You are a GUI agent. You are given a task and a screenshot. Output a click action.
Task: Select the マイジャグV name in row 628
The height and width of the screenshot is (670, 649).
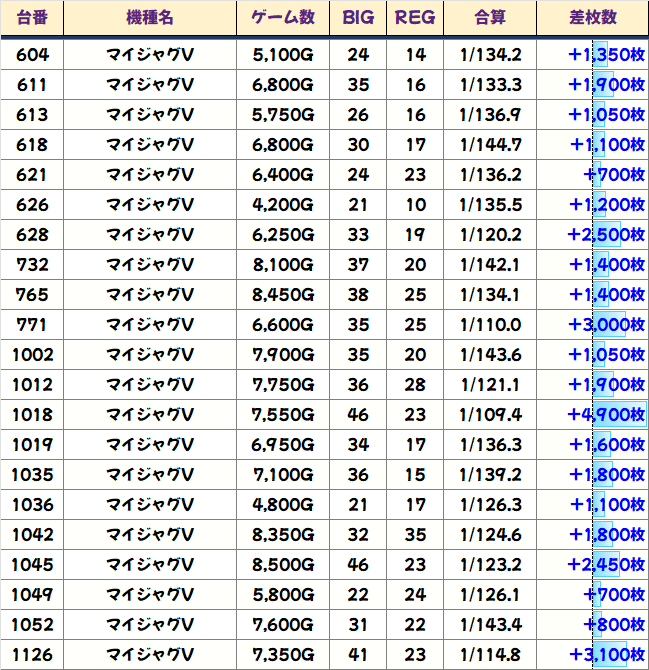[x=150, y=235]
